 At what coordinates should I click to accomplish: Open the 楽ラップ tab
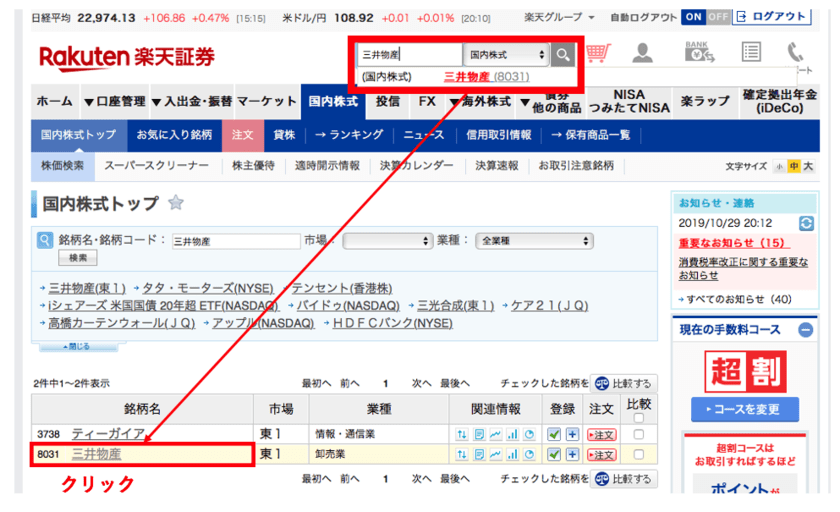tap(705, 101)
